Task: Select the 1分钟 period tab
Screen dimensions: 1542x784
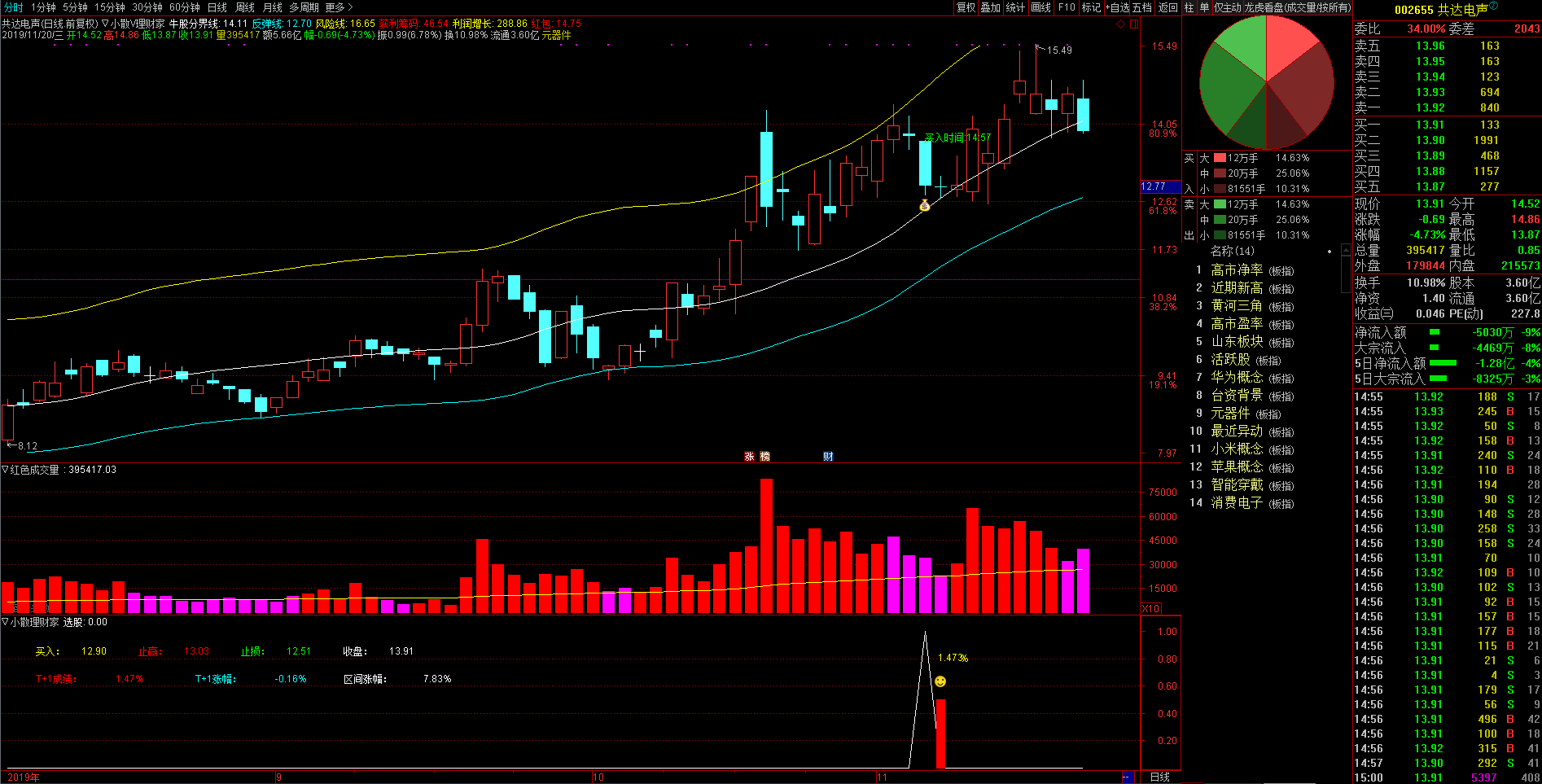Action: click(43, 7)
